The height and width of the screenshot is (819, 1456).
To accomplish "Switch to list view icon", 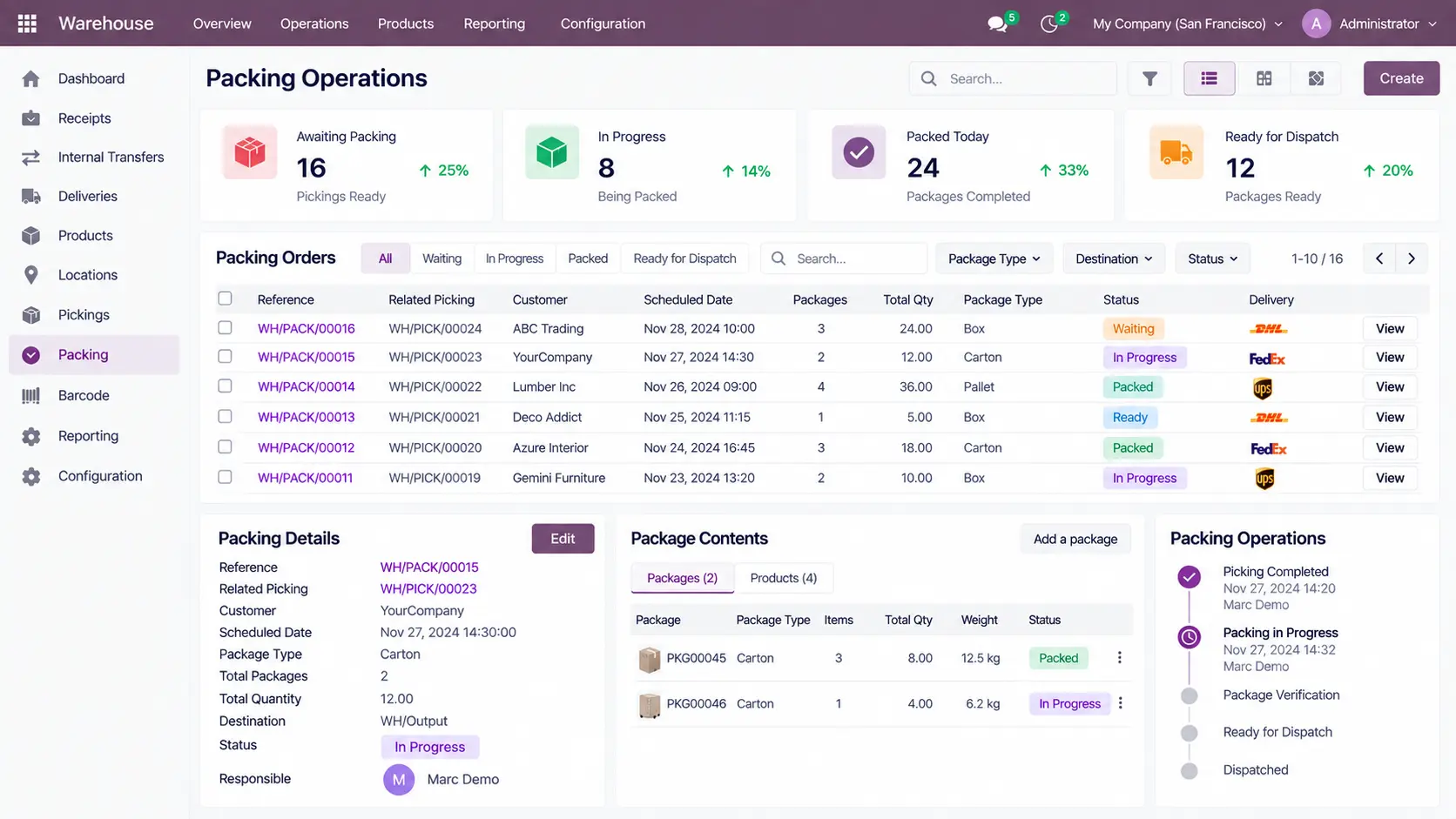I will click(1209, 78).
